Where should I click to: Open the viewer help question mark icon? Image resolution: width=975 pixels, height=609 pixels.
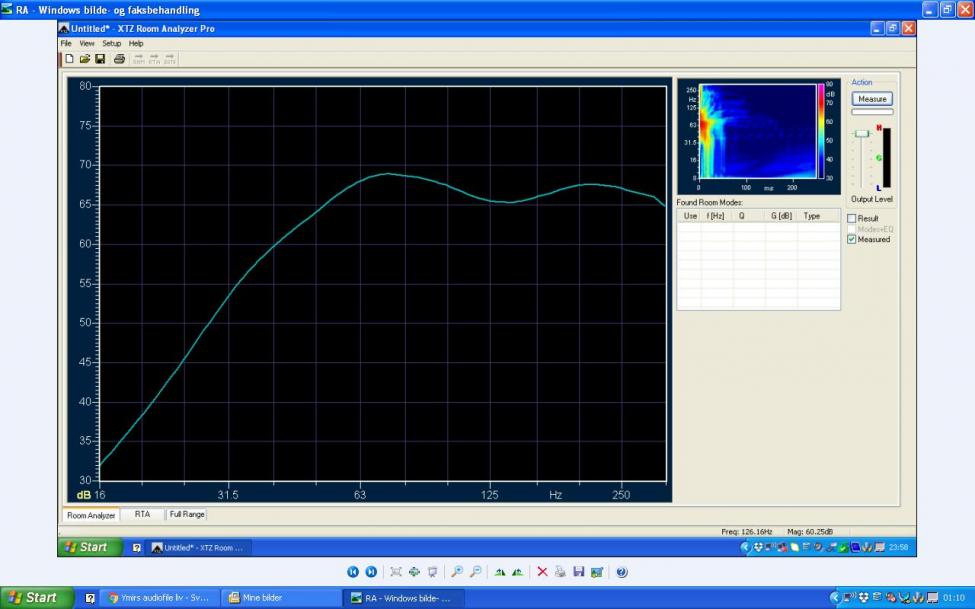click(621, 572)
